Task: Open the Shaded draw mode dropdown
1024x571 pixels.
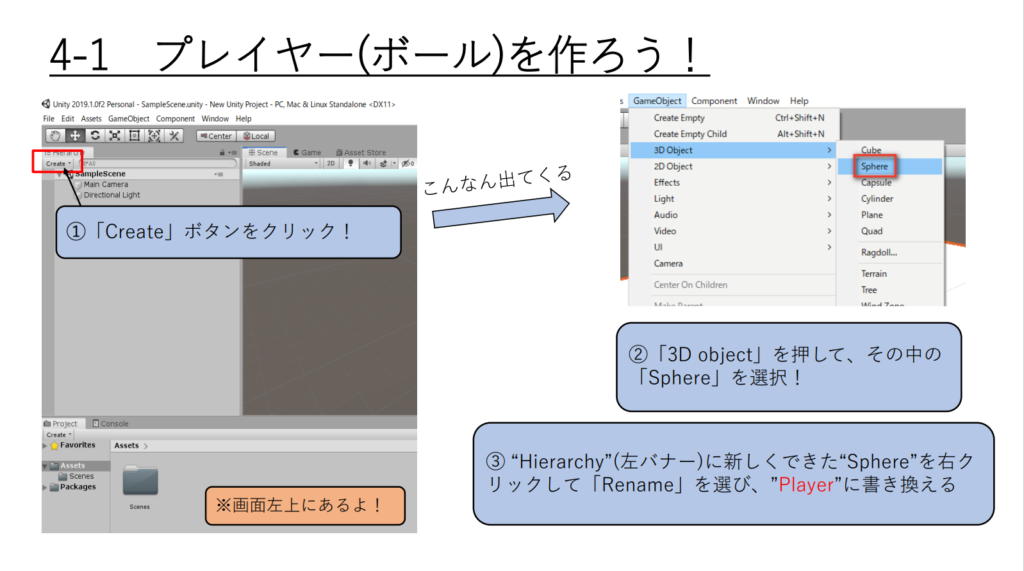Action: [283, 163]
